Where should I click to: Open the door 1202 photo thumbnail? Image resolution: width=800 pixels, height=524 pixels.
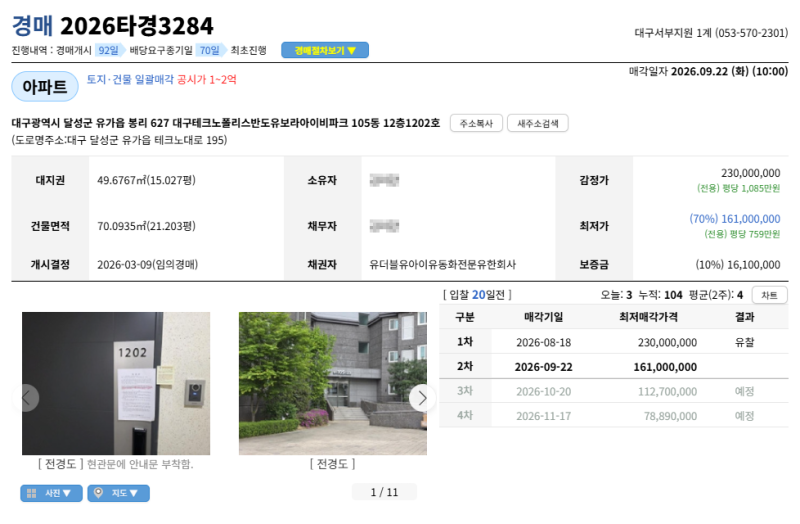pyautogui.click(x=116, y=383)
